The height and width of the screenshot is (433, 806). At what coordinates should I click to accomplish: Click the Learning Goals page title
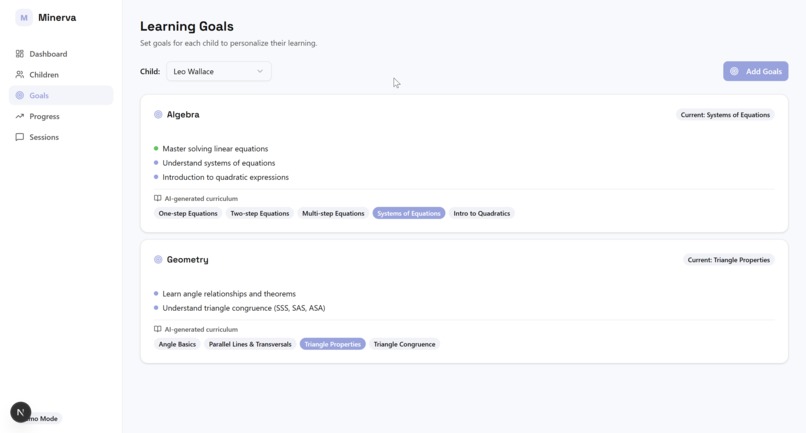point(187,26)
